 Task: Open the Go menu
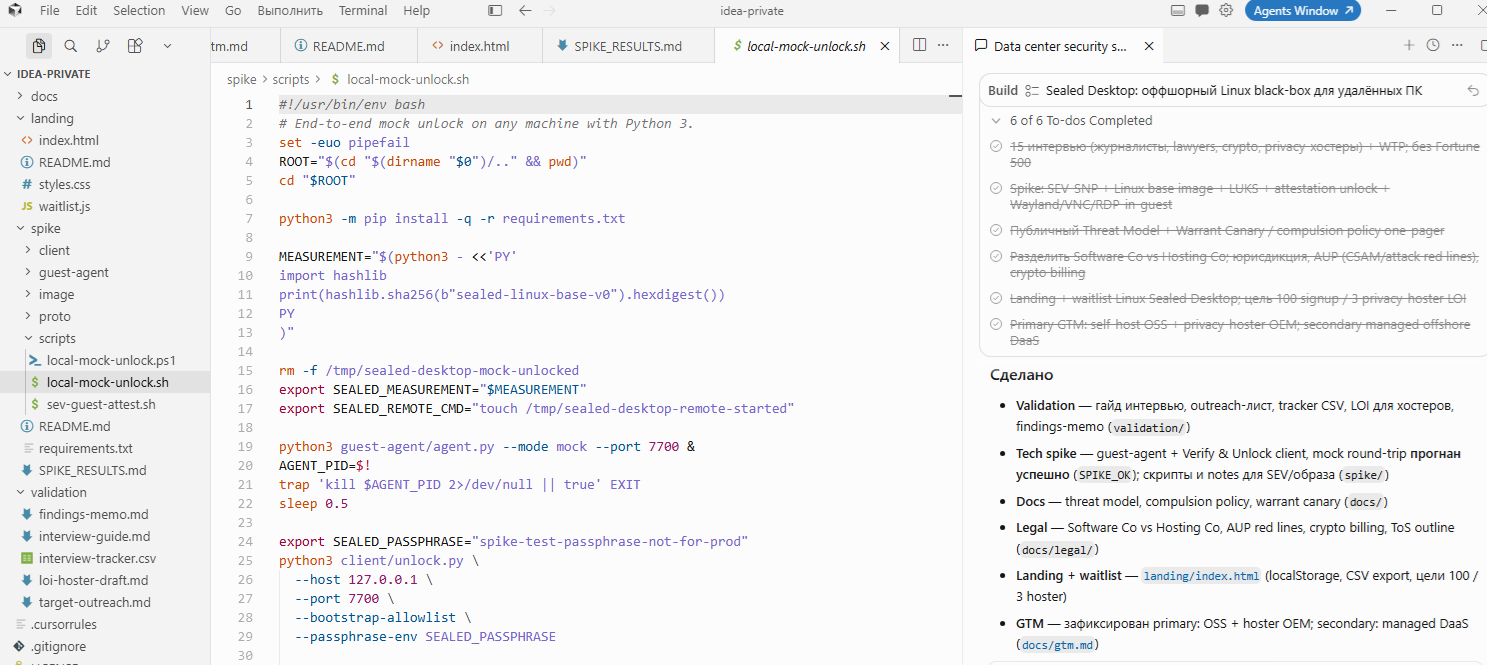[233, 11]
